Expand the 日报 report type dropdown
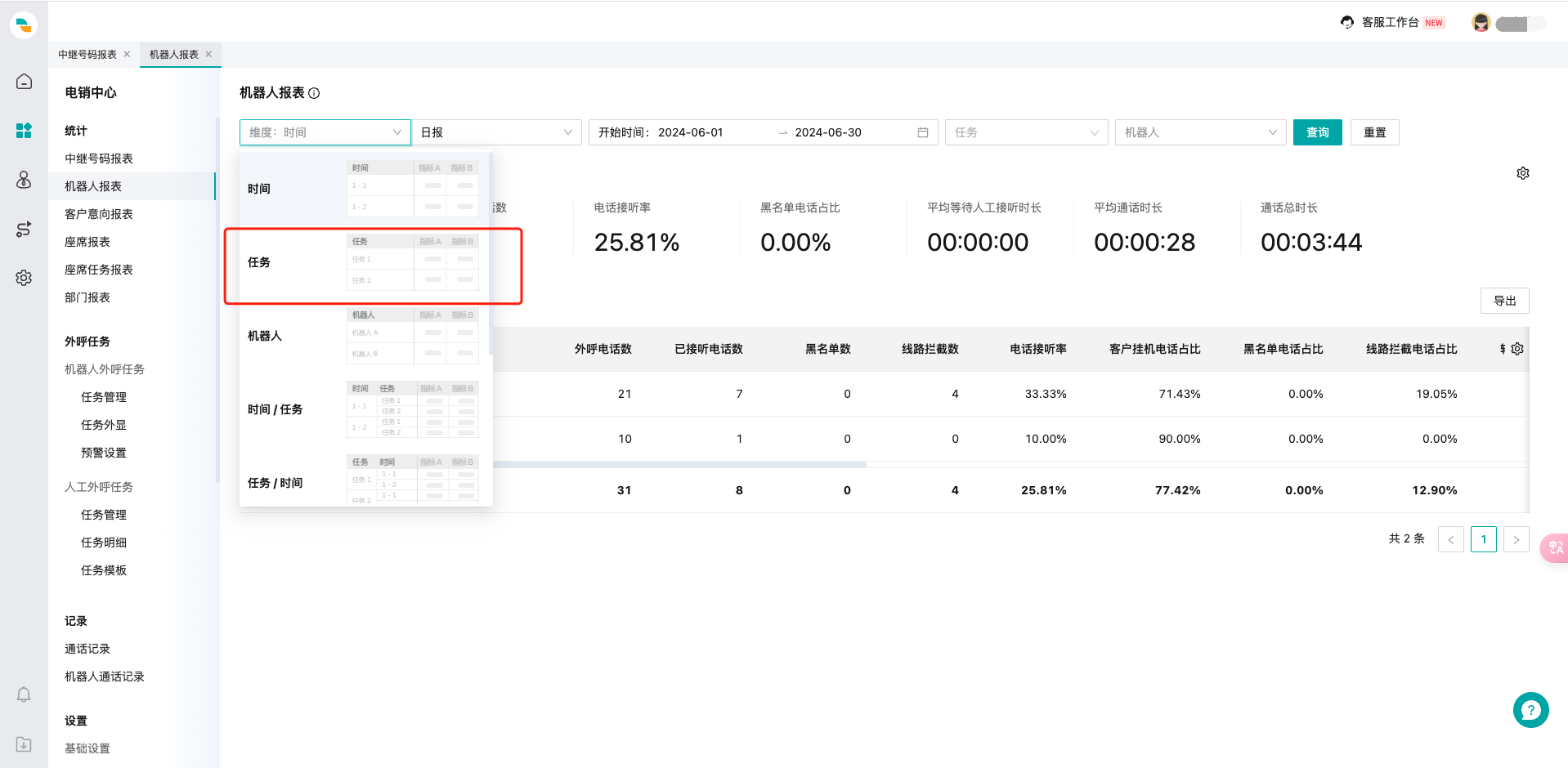The width and height of the screenshot is (1568, 768). (x=496, y=132)
